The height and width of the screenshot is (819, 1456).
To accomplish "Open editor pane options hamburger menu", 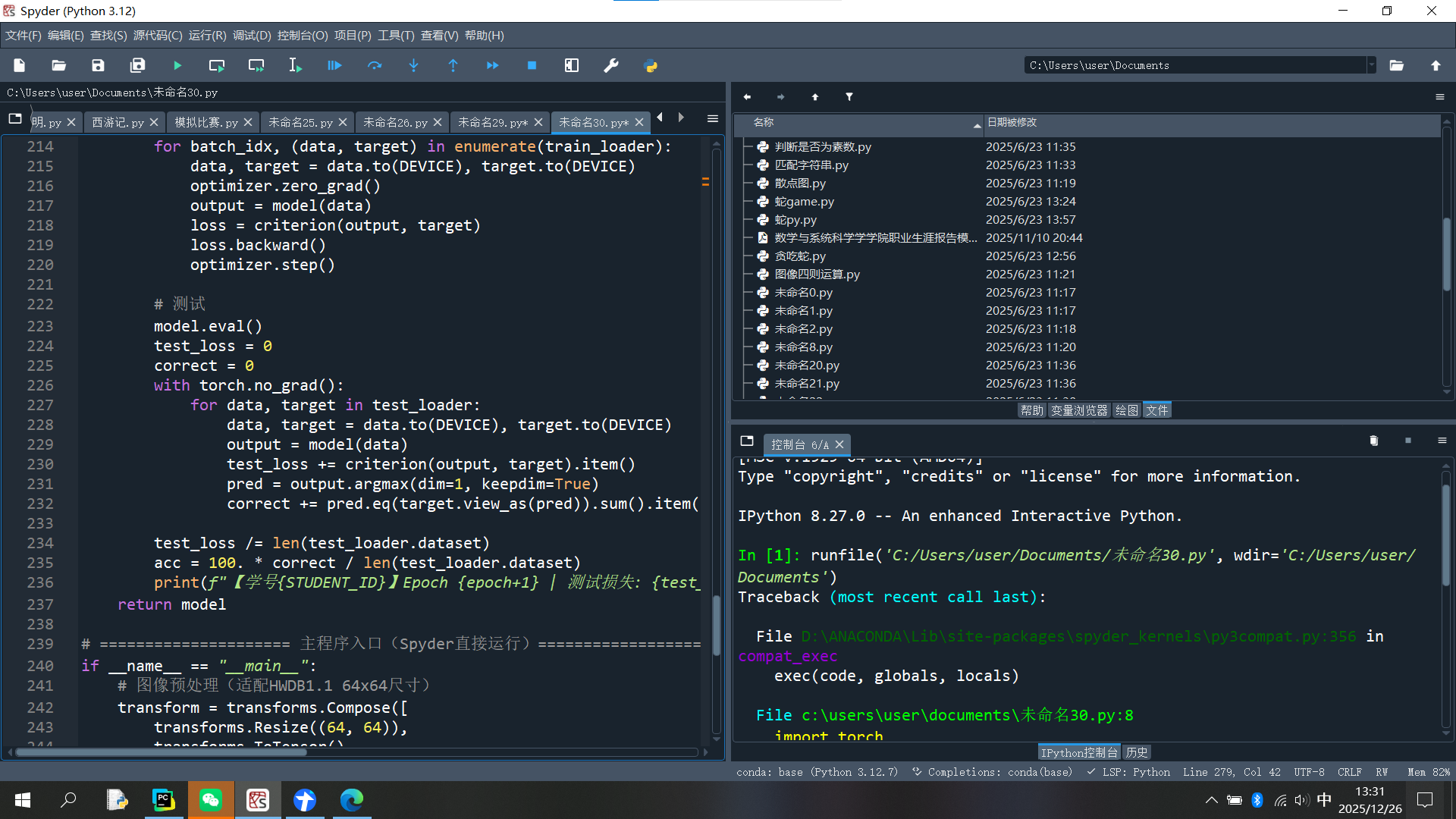I will 713,119.
